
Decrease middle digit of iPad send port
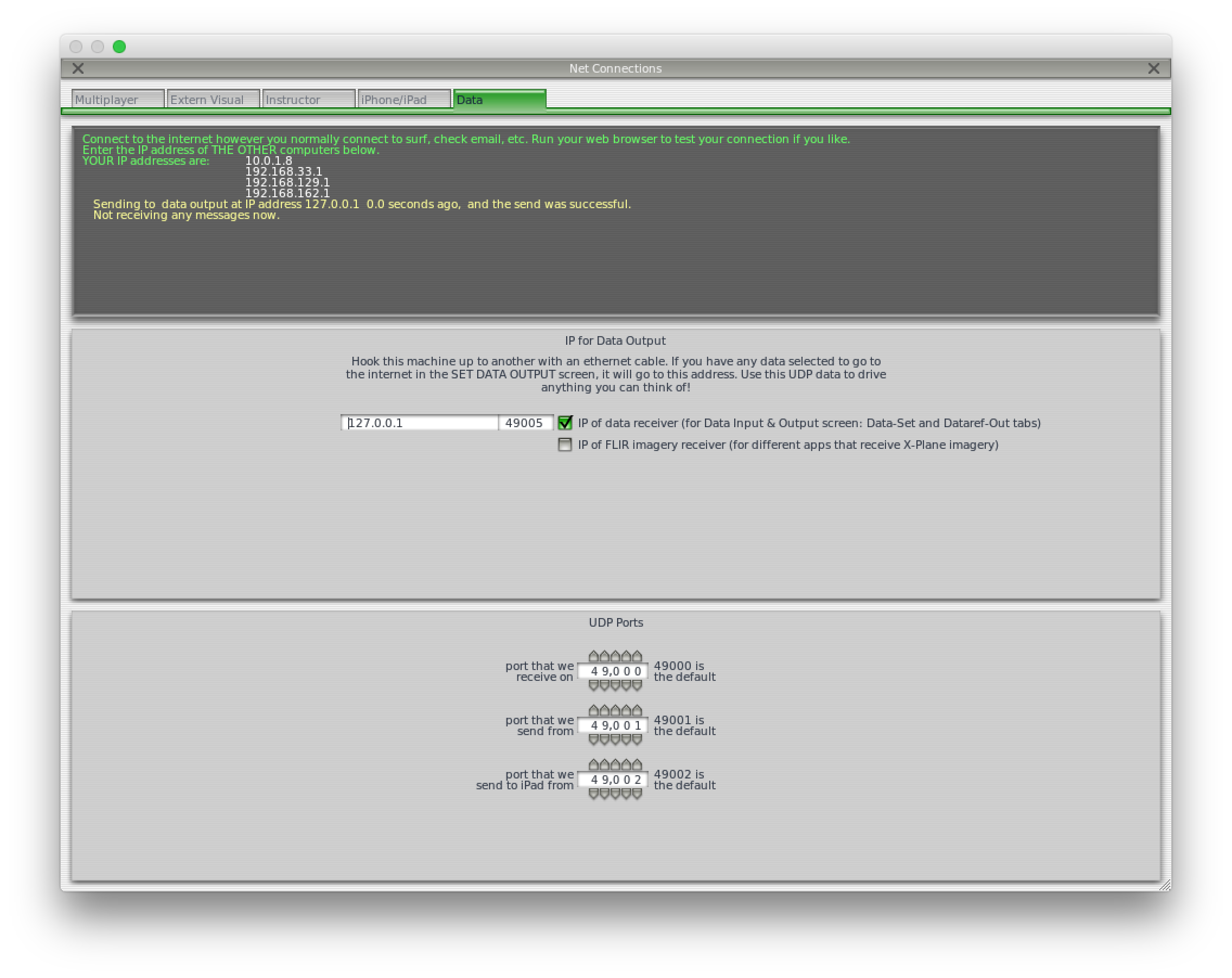click(x=615, y=794)
